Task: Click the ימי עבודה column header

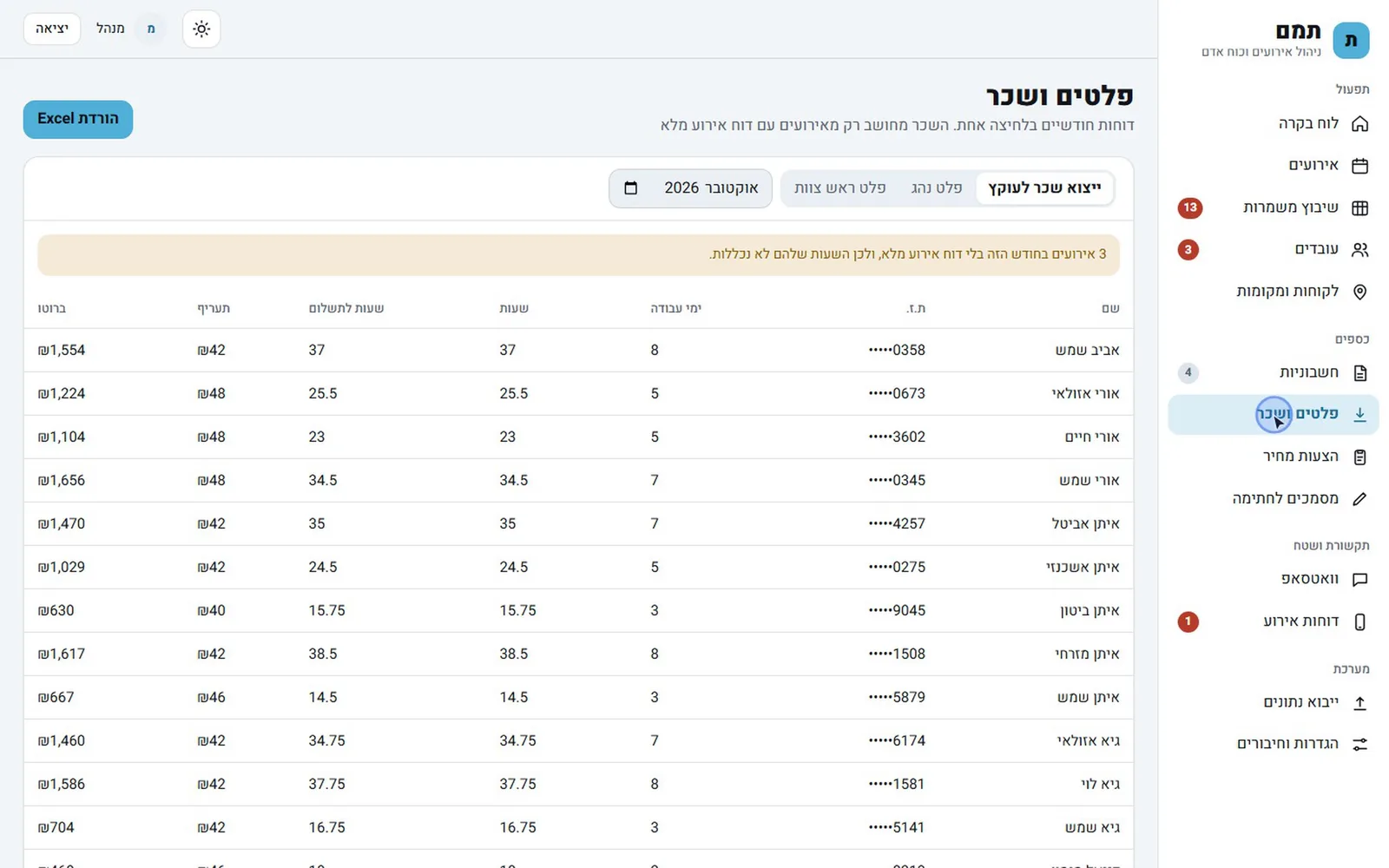Action: (x=675, y=308)
